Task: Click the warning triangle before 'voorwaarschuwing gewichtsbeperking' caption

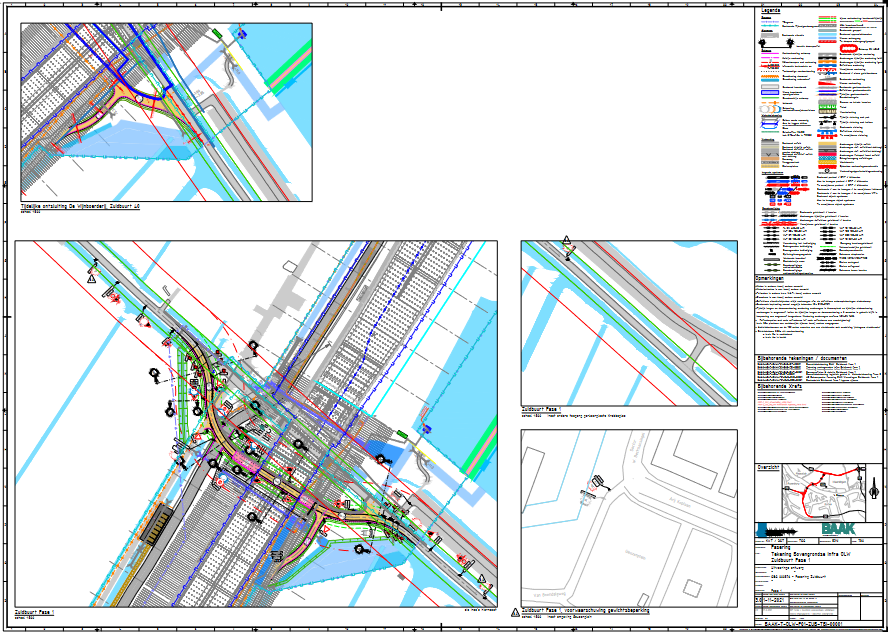Action: (x=514, y=610)
